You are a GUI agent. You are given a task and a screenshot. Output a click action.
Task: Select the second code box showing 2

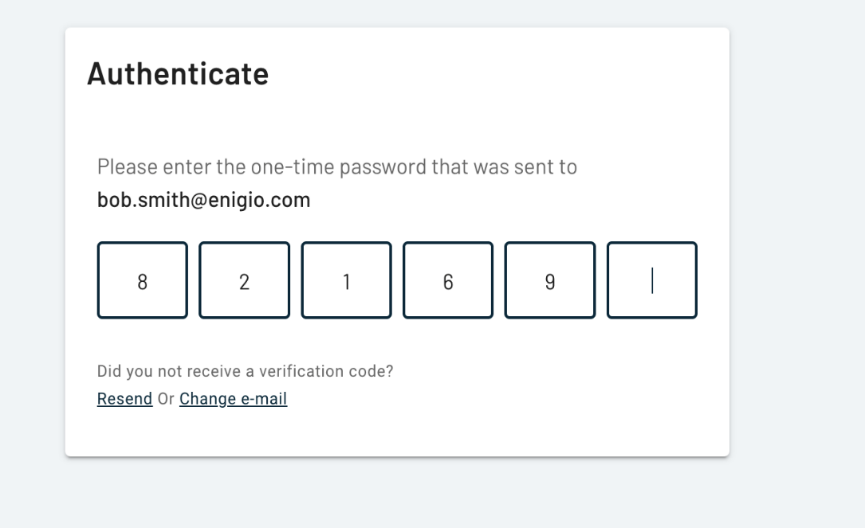coord(244,280)
